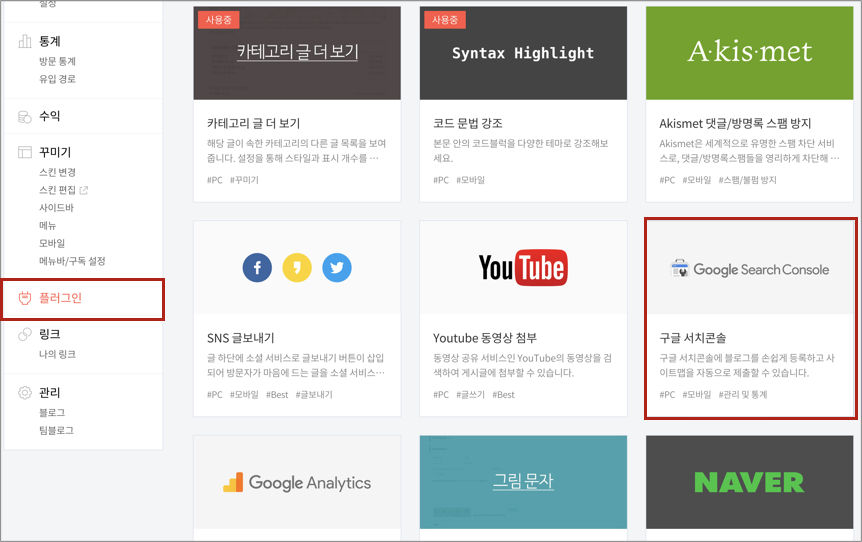
Task: Click the 꾸미기 layout icon
Action: pyautogui.click(x=25, y=152)
